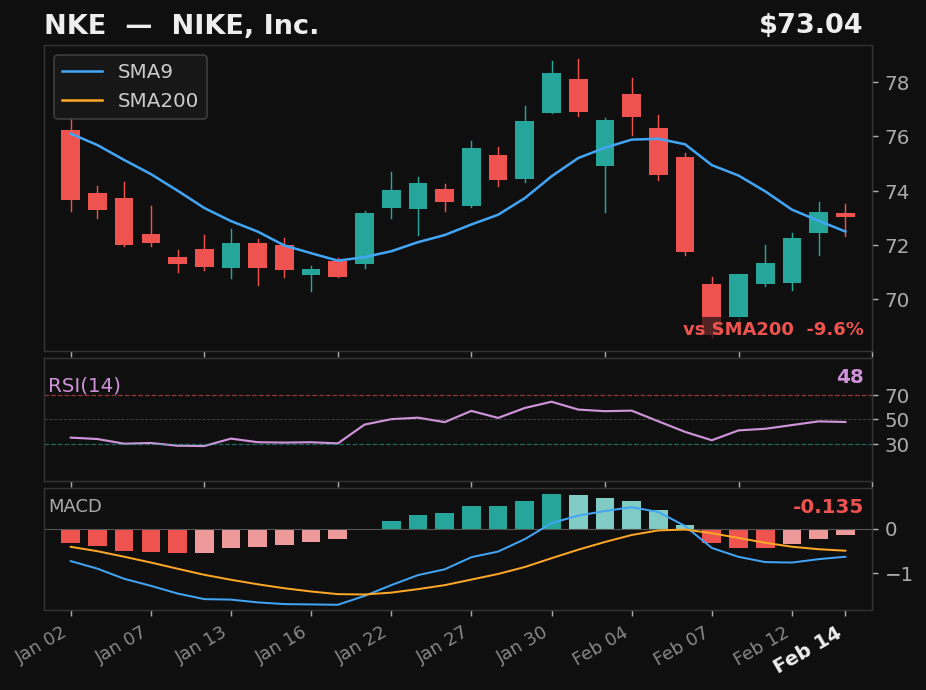Click the RSI axis label 70
This screenshot has width=926, height=690.
897,396
